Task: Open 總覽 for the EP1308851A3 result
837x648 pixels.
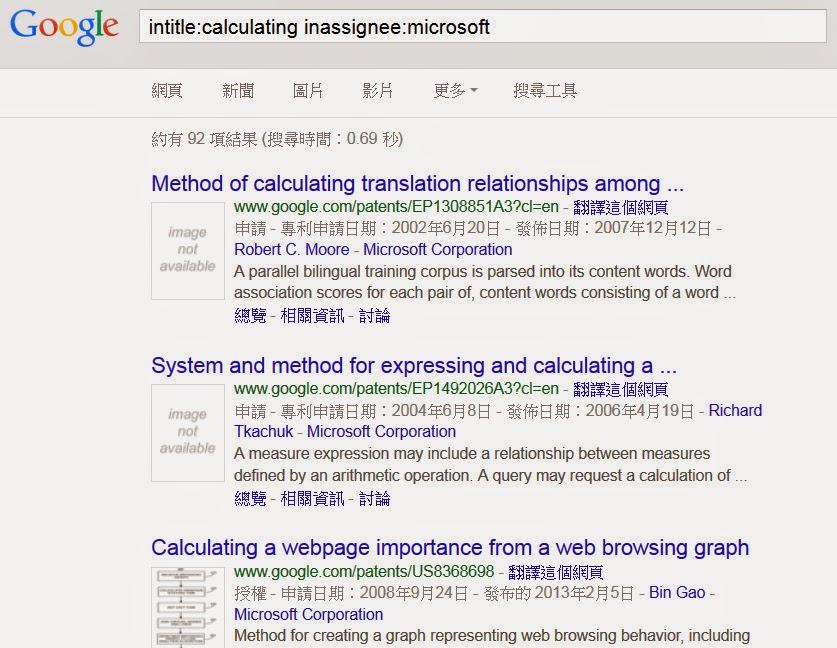Action: point(250,315)
